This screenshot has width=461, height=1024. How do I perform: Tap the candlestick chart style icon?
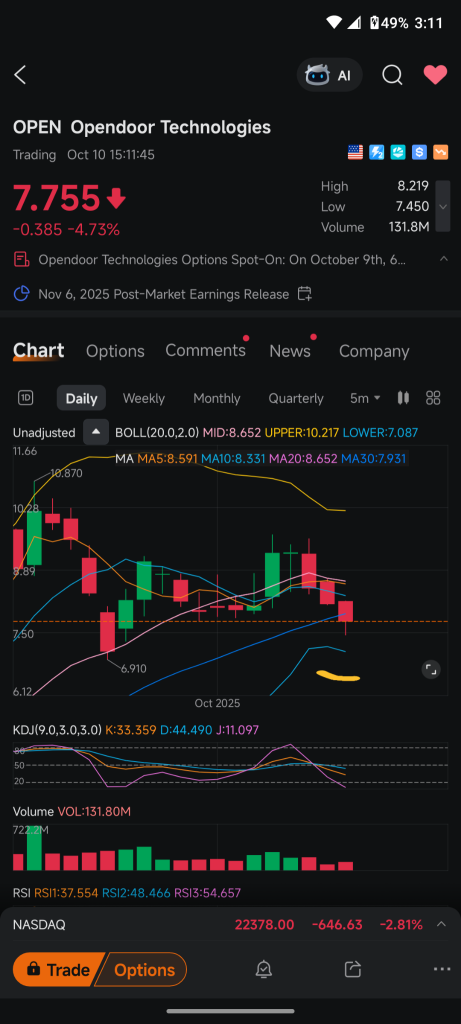click(x=404, y=398)
